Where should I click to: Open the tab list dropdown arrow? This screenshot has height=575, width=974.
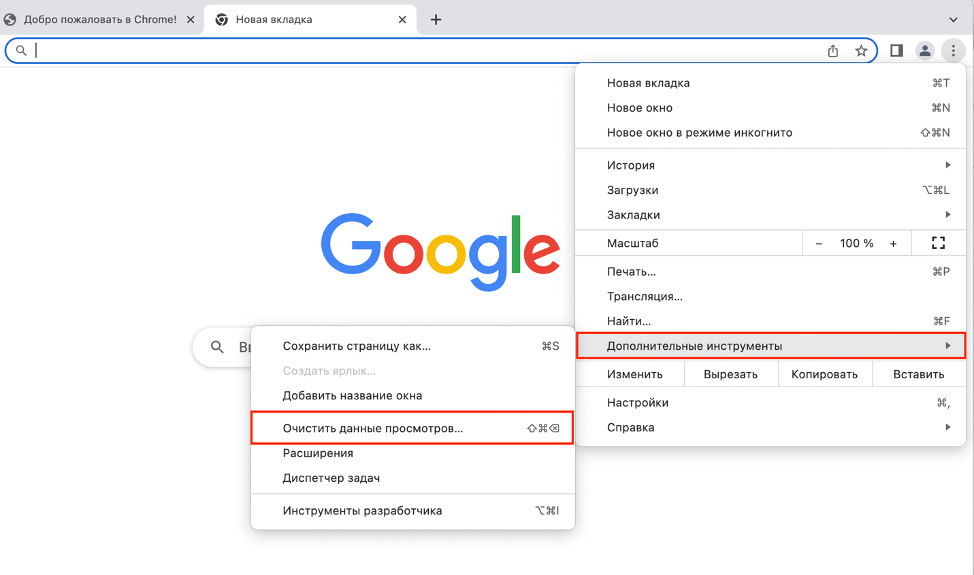point(953,20)
